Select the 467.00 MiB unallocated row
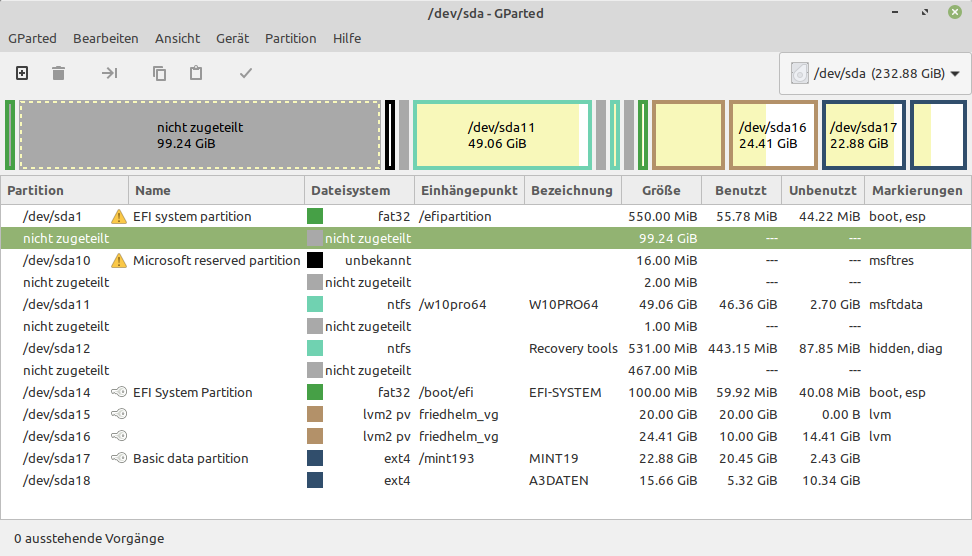972x556 pixels. click(x=486, y=370)
